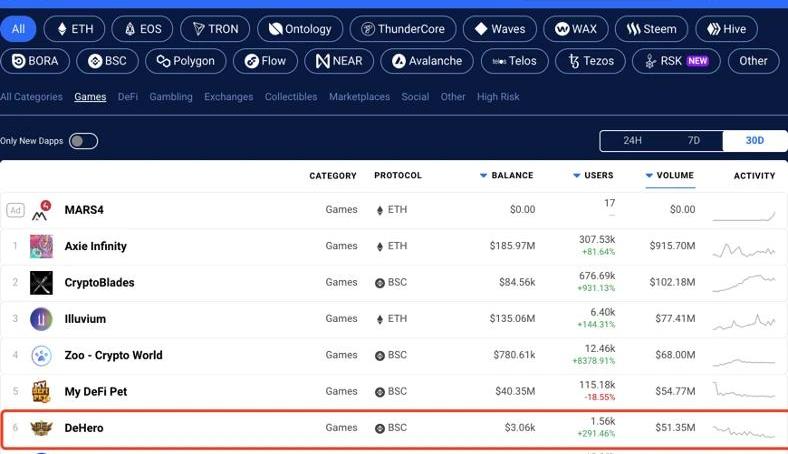Open the CryptoBlades dapp link
The height and width of the screenshot is (454, 788).
pyautogui.click(x=100, y=283)
